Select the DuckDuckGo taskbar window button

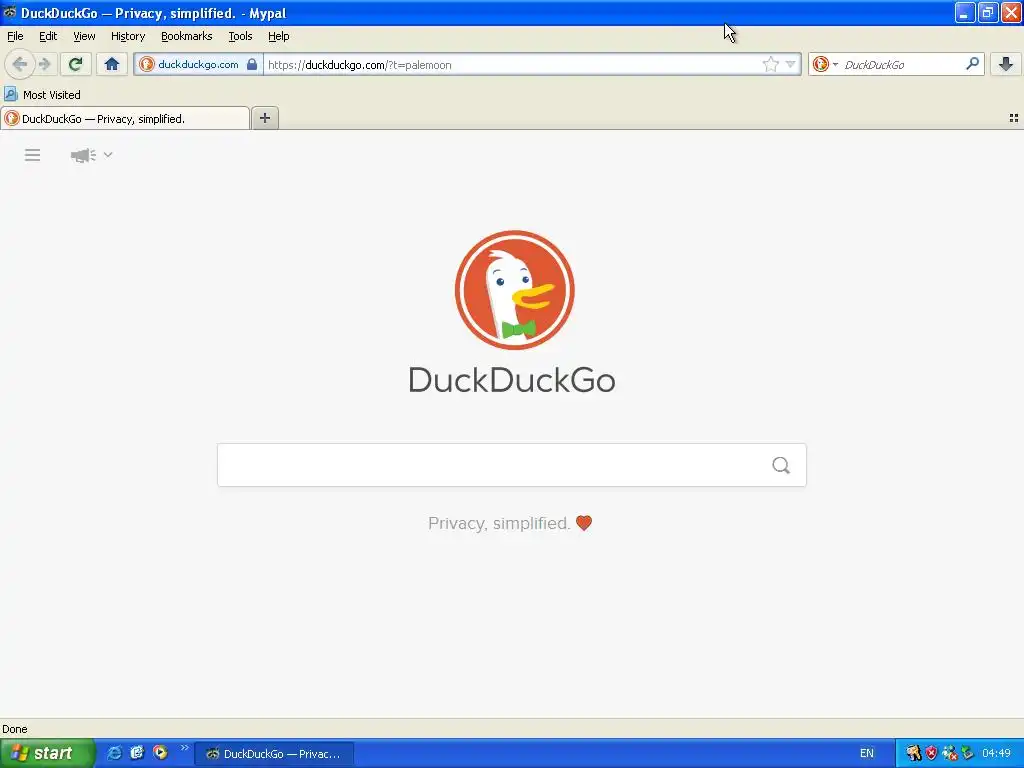(274, 754)
